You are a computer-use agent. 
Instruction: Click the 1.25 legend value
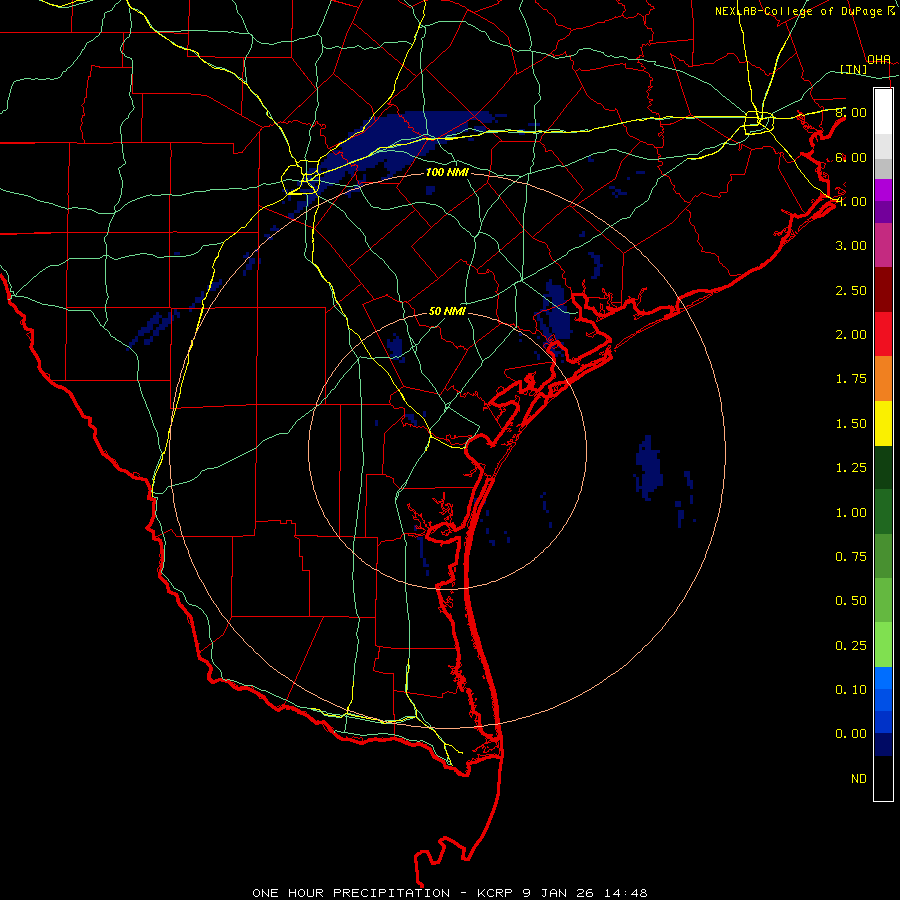pyautogui.click(x=851, y=468)
